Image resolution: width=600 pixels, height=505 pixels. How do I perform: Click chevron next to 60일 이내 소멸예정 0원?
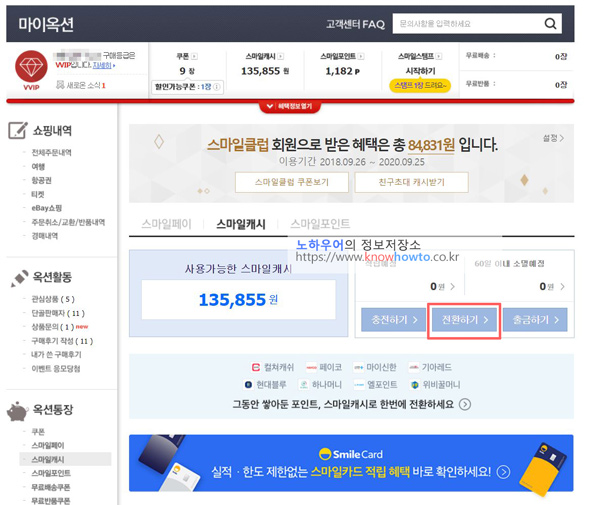(x=562, y=287)
